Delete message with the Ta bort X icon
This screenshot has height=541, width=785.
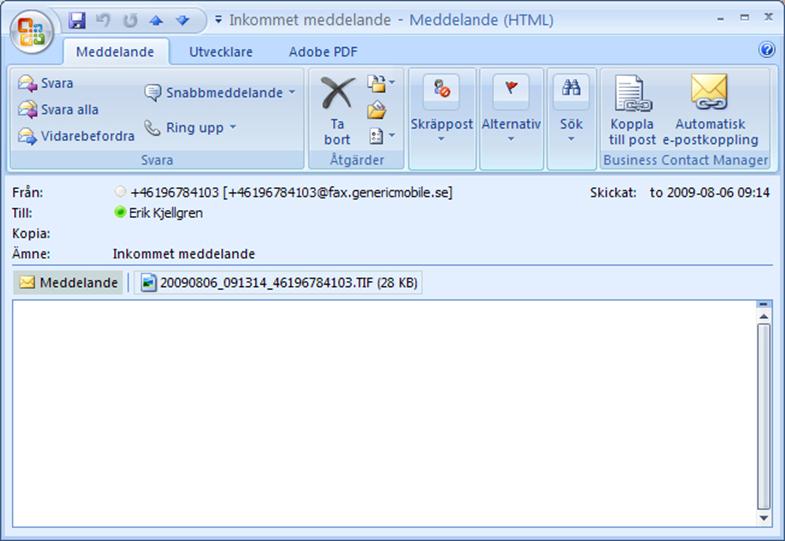pyautogui.click(x=337, y=93)
